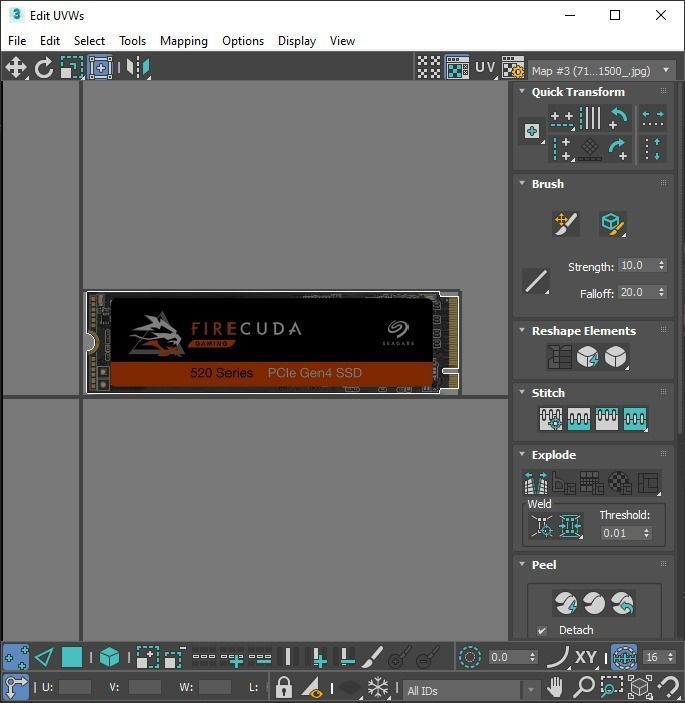Click Space Horizontally icon
This screenshot has width=685, height=703.
click(x=653, y=118)
